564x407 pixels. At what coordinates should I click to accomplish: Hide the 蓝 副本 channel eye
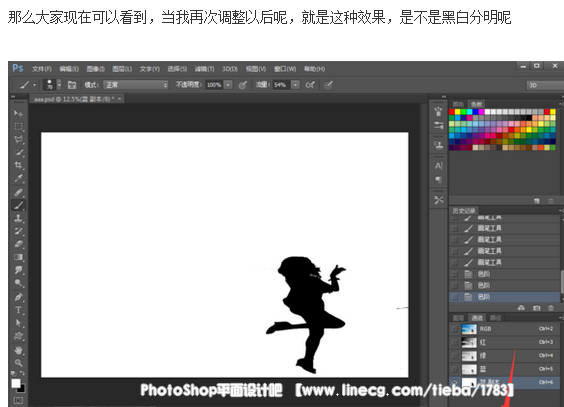coord(455,382)
